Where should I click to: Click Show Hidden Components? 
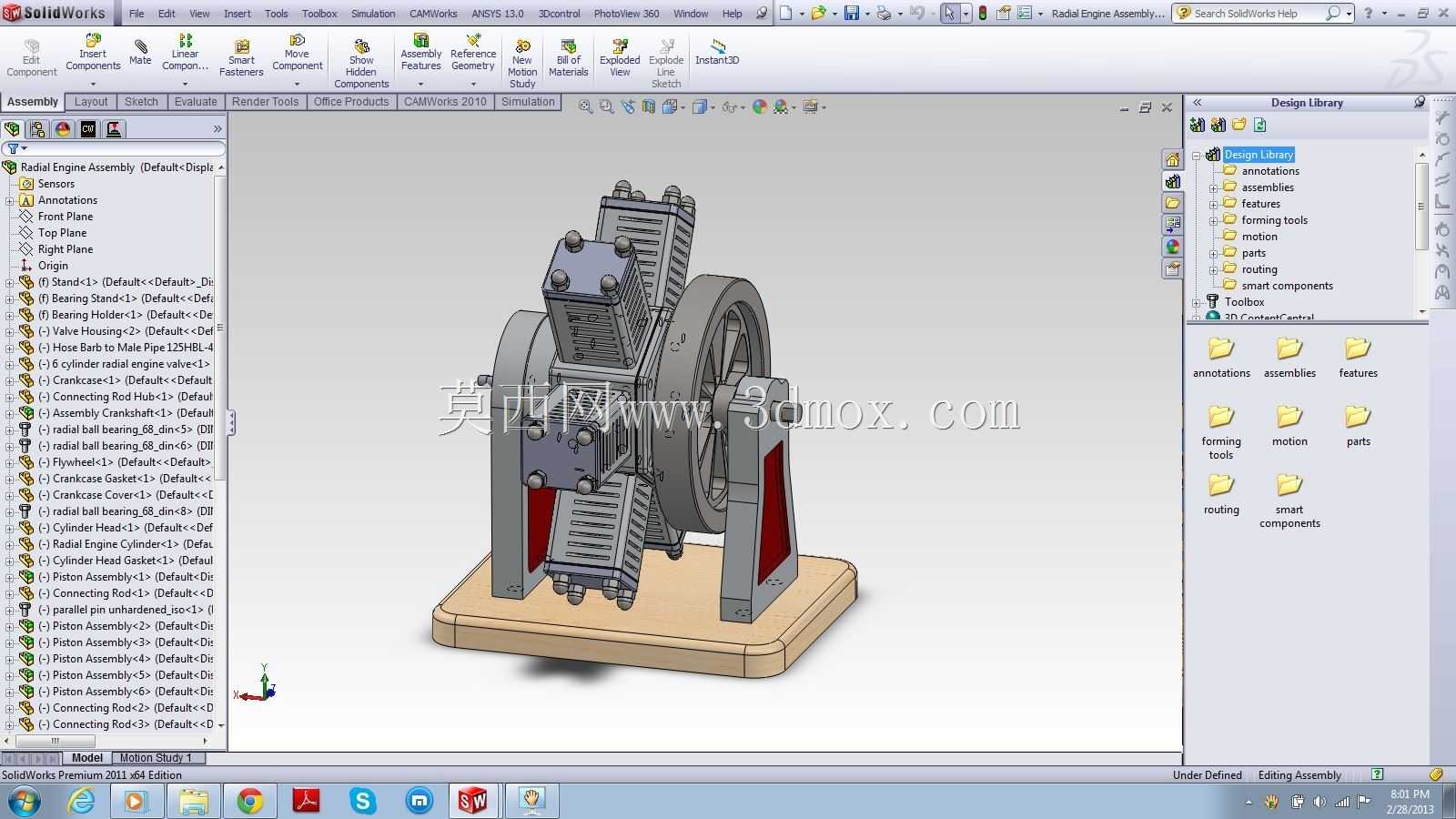[x=361, y=64]
